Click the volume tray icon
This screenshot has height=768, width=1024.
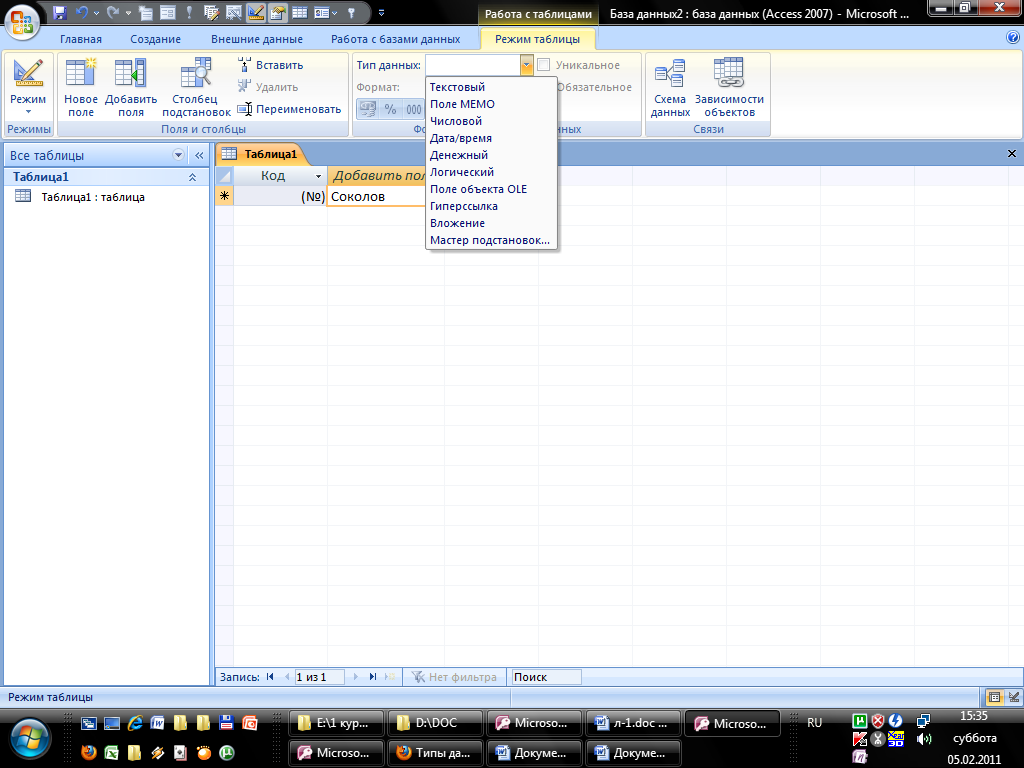[x=923, y=739]
